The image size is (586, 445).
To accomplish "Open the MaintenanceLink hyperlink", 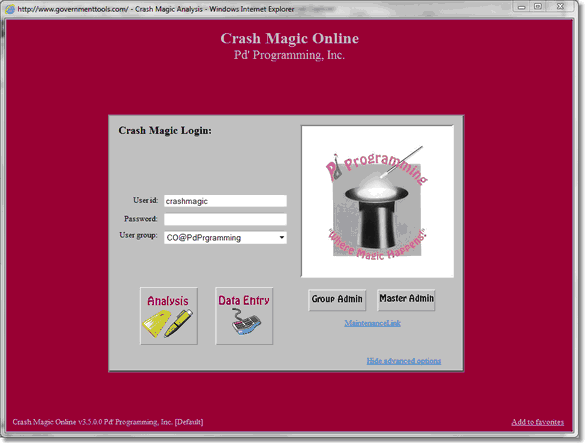I will point(373,323).
